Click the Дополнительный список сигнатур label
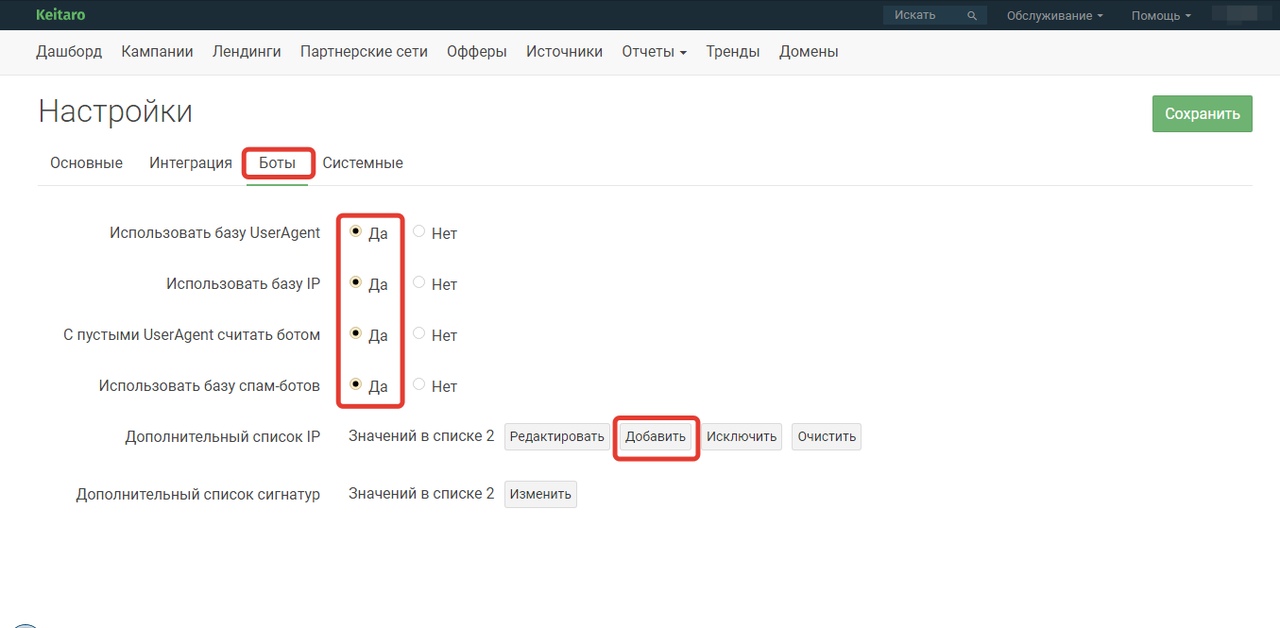 pyautogui.click(x=198, y=494)
